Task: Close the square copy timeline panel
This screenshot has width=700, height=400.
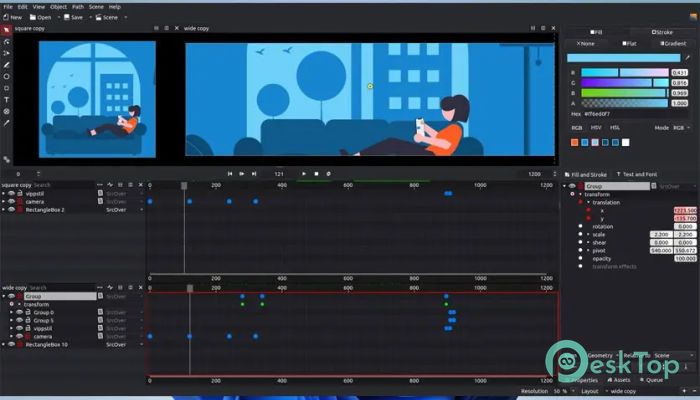Action: pos(141,185)
